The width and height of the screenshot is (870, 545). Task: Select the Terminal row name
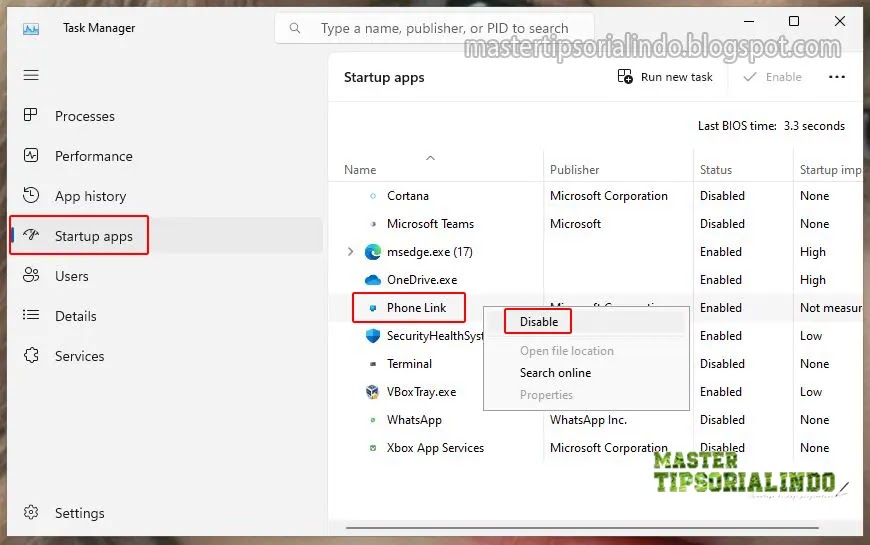409,364
